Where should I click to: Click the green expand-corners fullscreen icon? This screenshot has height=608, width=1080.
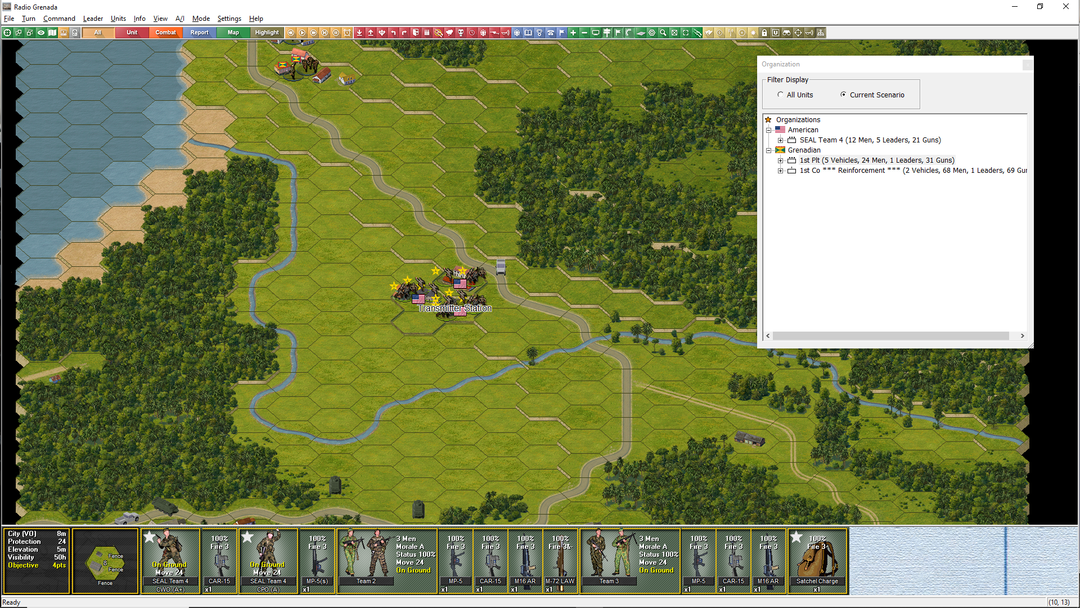pyautogui.click(x=685, y=32)
